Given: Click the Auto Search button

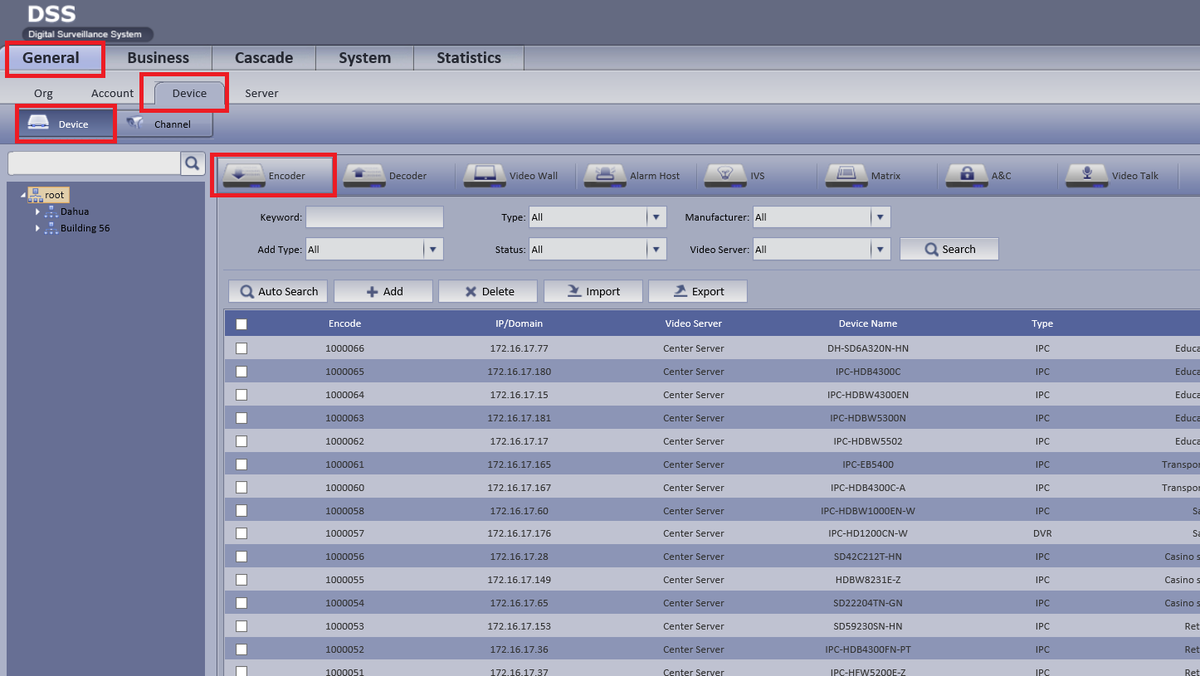Looking at the screenshot, I should (279, 291).
